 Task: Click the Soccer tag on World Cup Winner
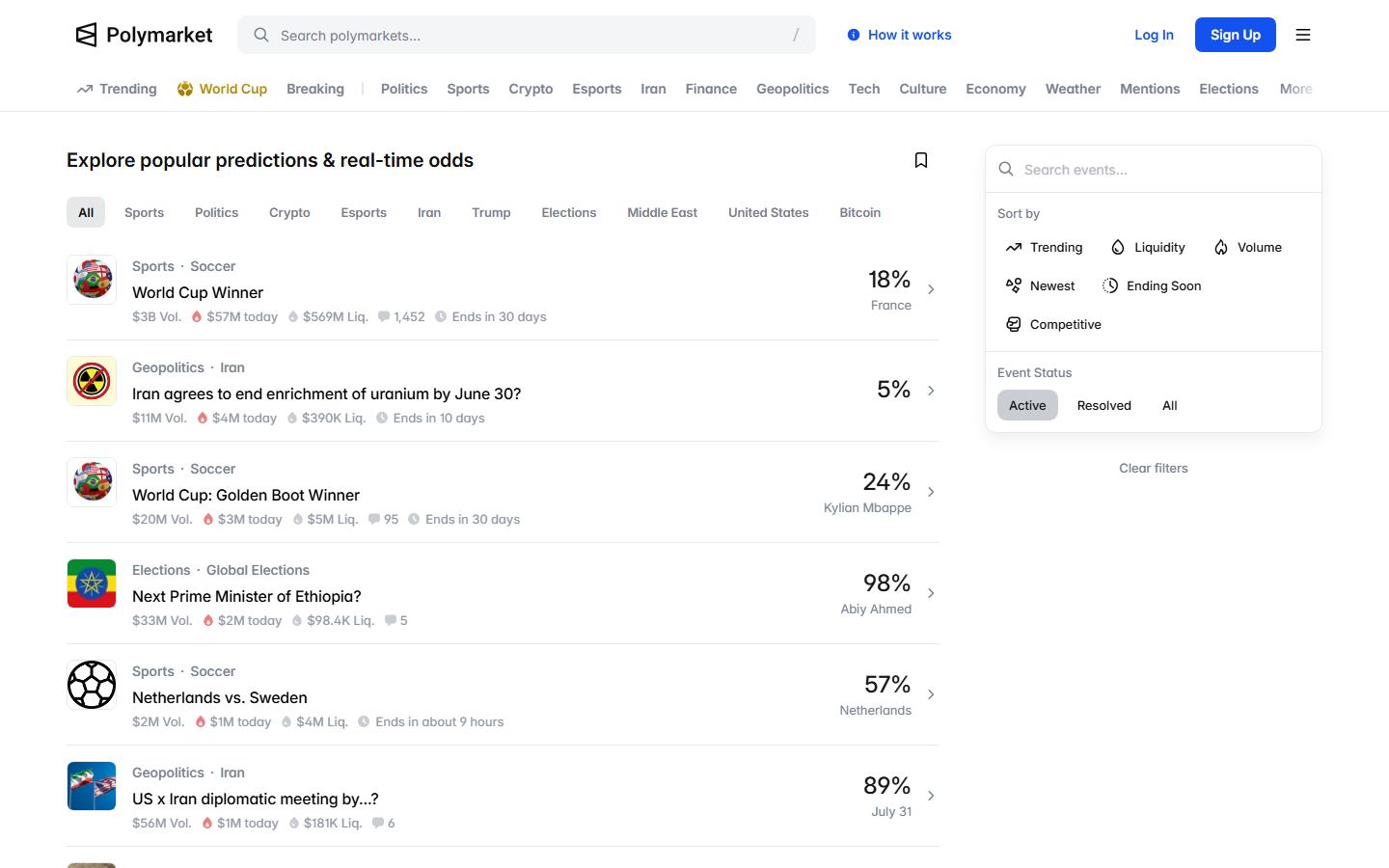click(212, 266)
